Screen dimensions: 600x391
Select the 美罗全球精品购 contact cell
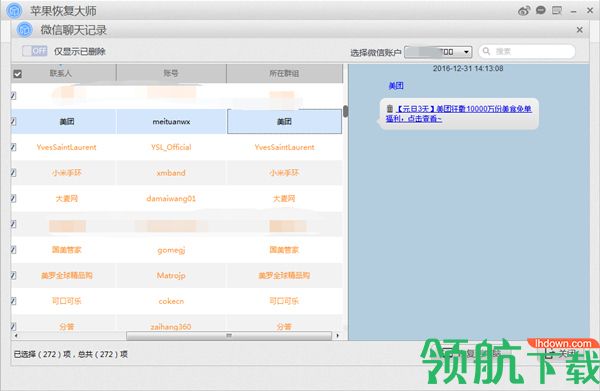click(x=67, y=275)
